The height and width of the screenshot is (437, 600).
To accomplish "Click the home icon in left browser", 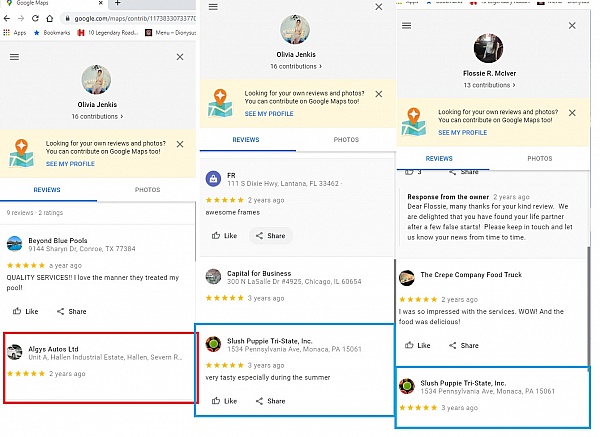I will click(x=50, y=18).
